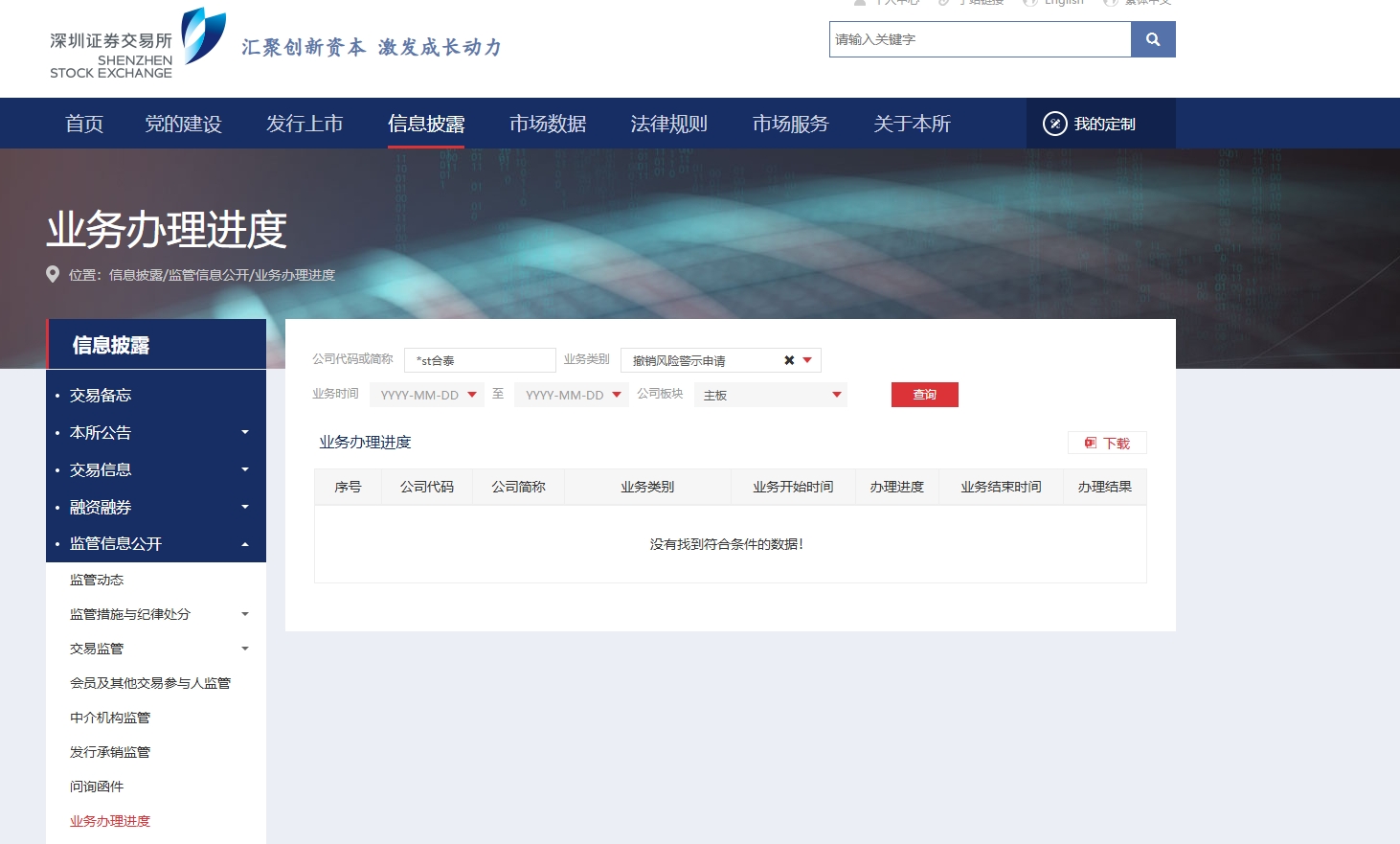Open the 发行承销监管 sidebar link
Viewport: 1400px width, 844px height.
110,752
